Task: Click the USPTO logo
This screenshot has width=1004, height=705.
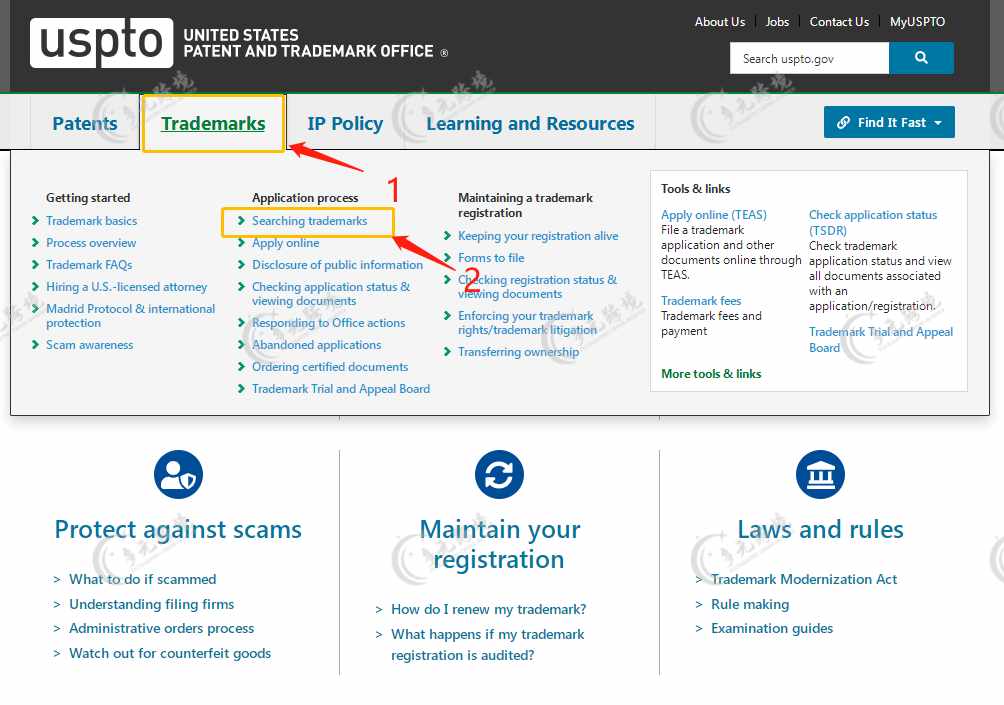Action: [101, 43]
